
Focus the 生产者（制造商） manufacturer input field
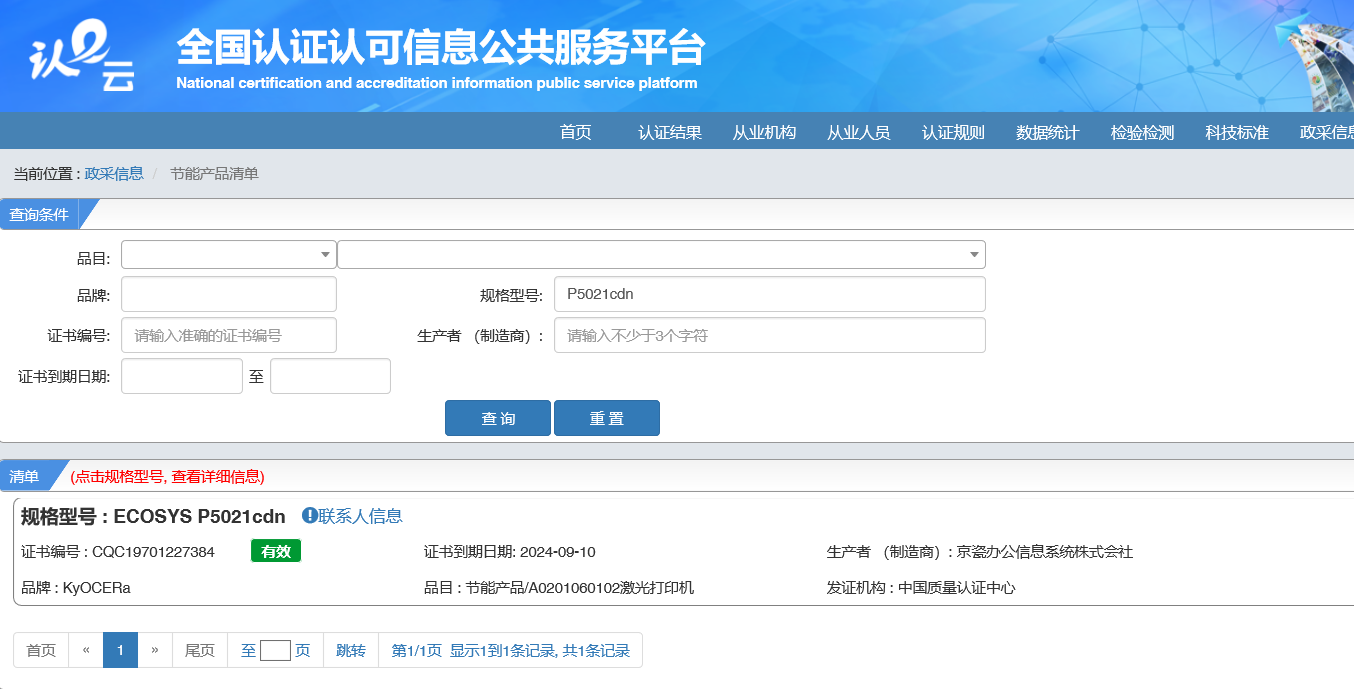click(x=770, y=335)
